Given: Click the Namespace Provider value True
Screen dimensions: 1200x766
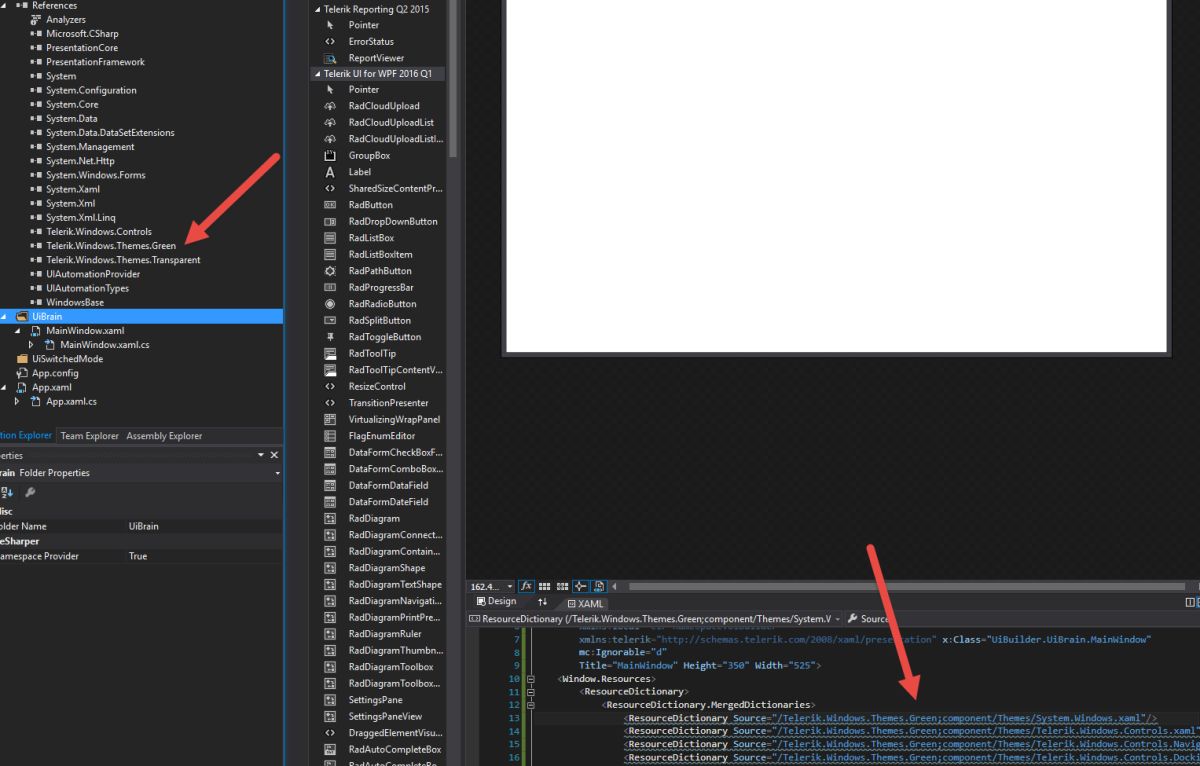Looking at the screenshot, I should 138,556.
